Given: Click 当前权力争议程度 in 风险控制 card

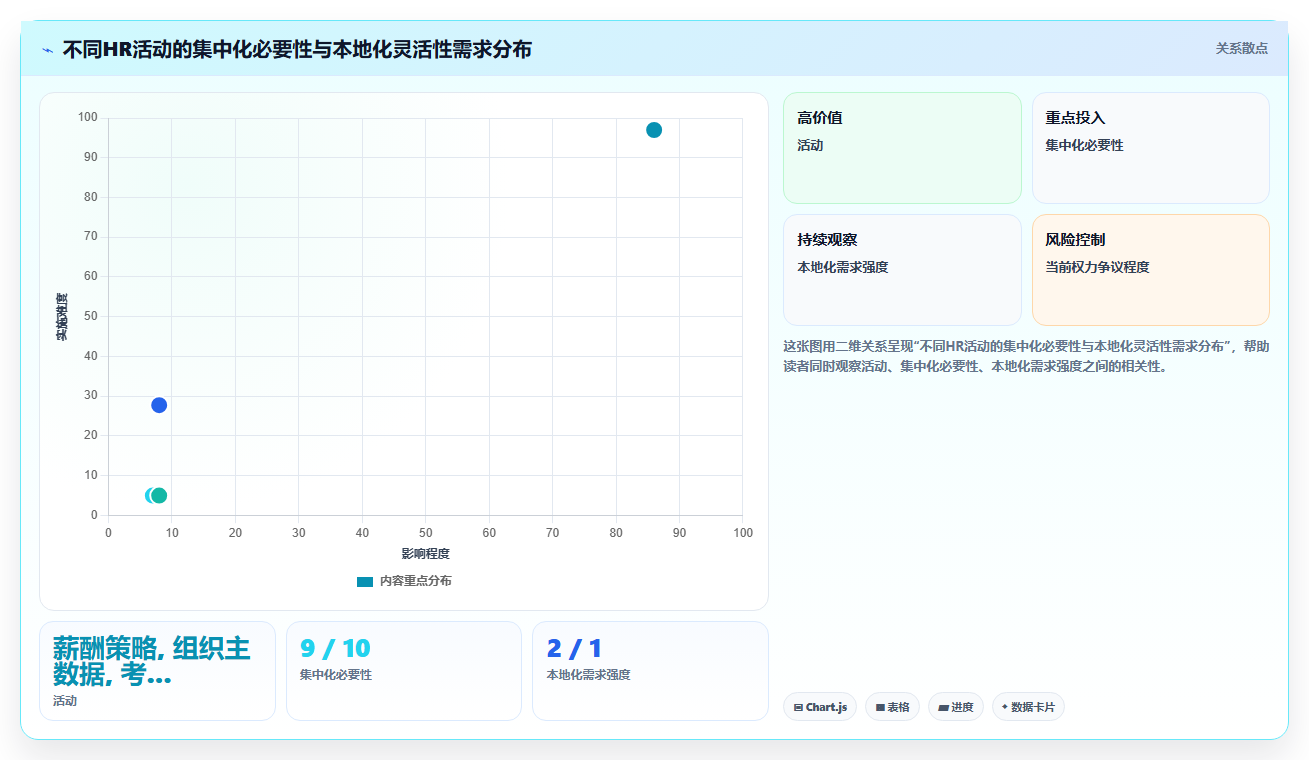Looking at the screenshot, I should [x=1097, y=267].
